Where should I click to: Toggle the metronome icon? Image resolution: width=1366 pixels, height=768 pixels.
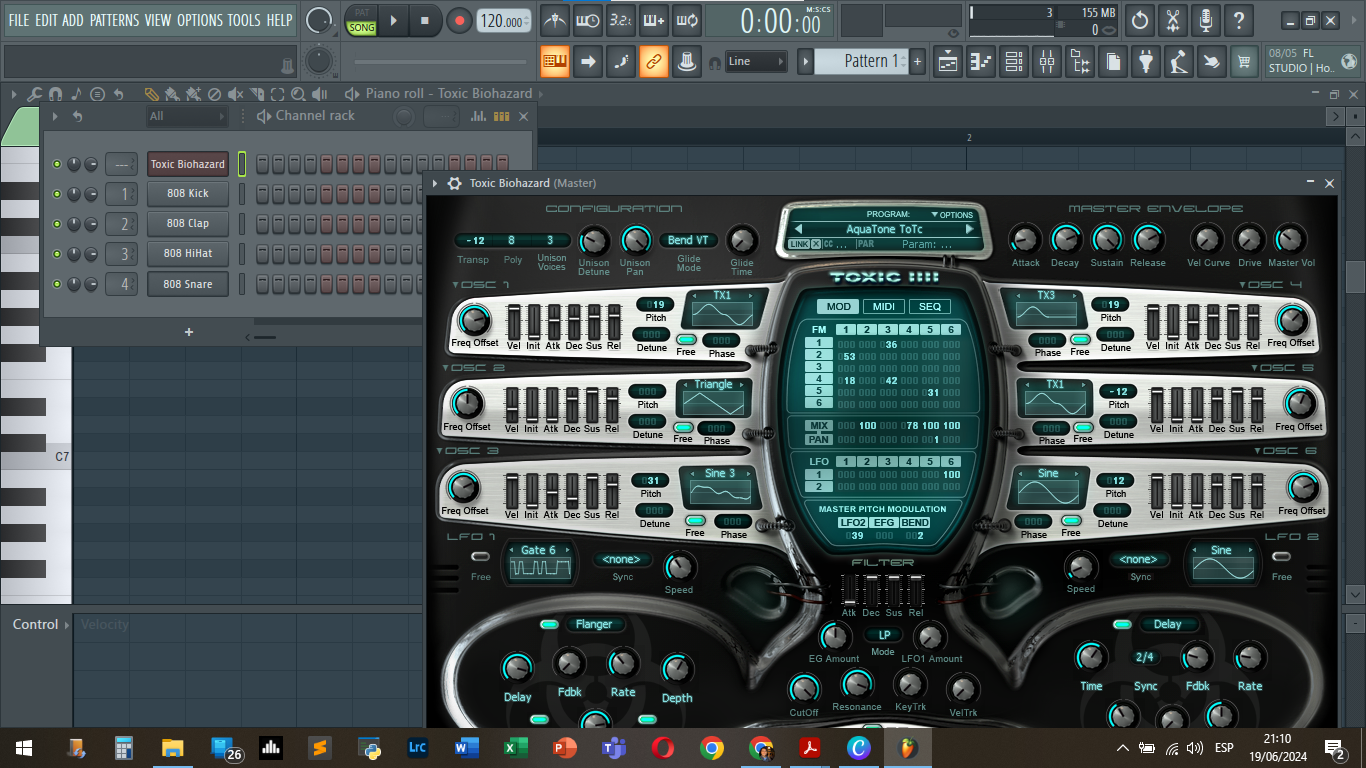(x=554, y=19)
